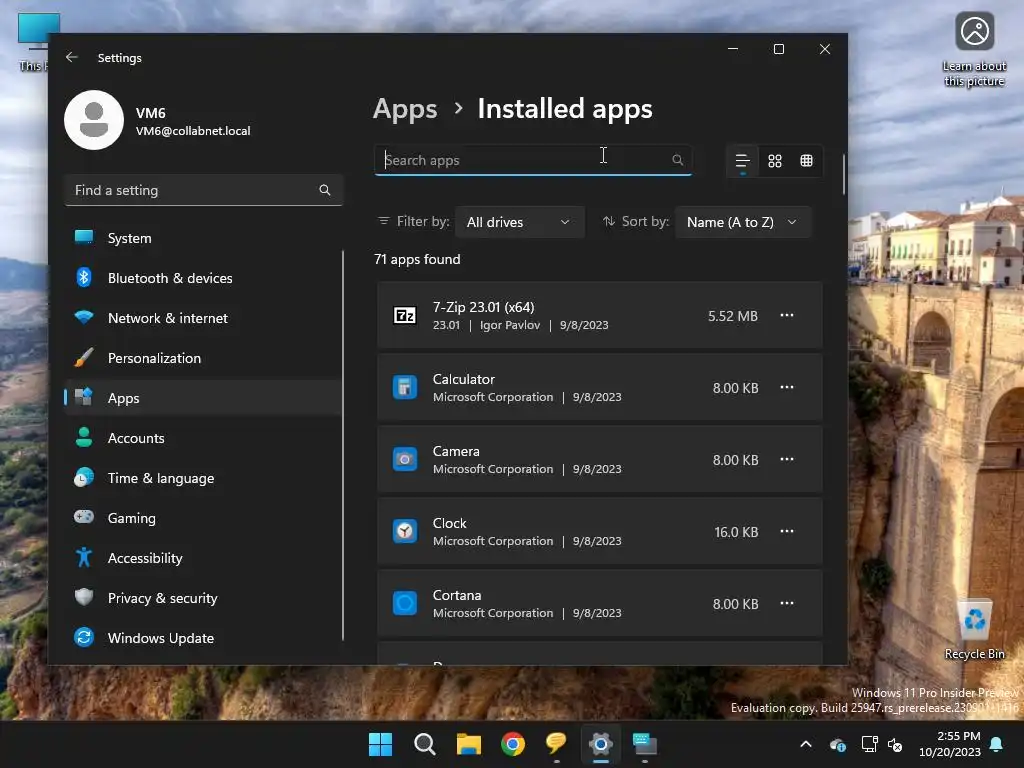Click the Settings gear taskbar icon
The image size is (1024, 768).
(600, 744)
